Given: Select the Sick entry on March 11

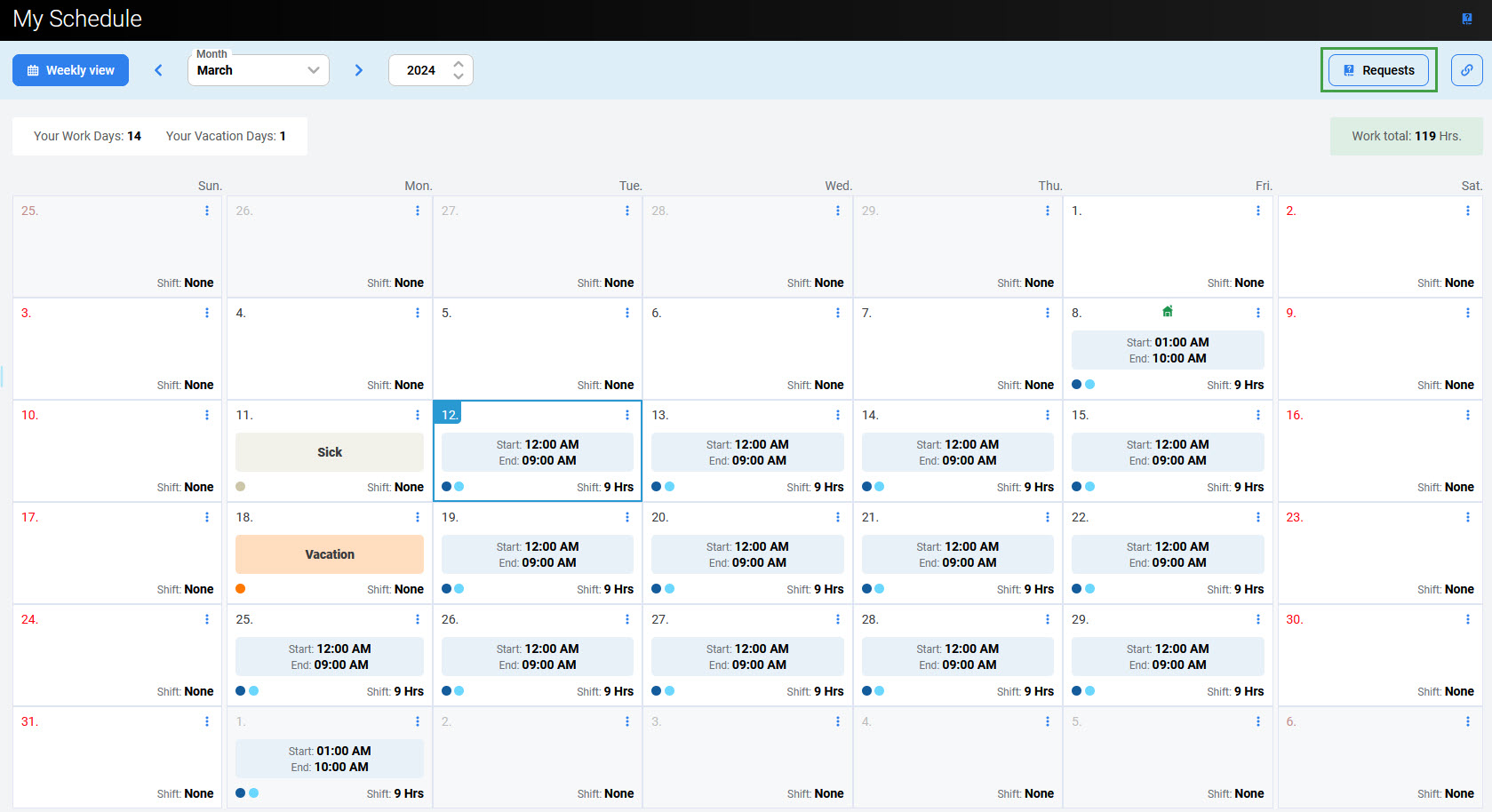Looking at the screenshot, I should (330, 452).
